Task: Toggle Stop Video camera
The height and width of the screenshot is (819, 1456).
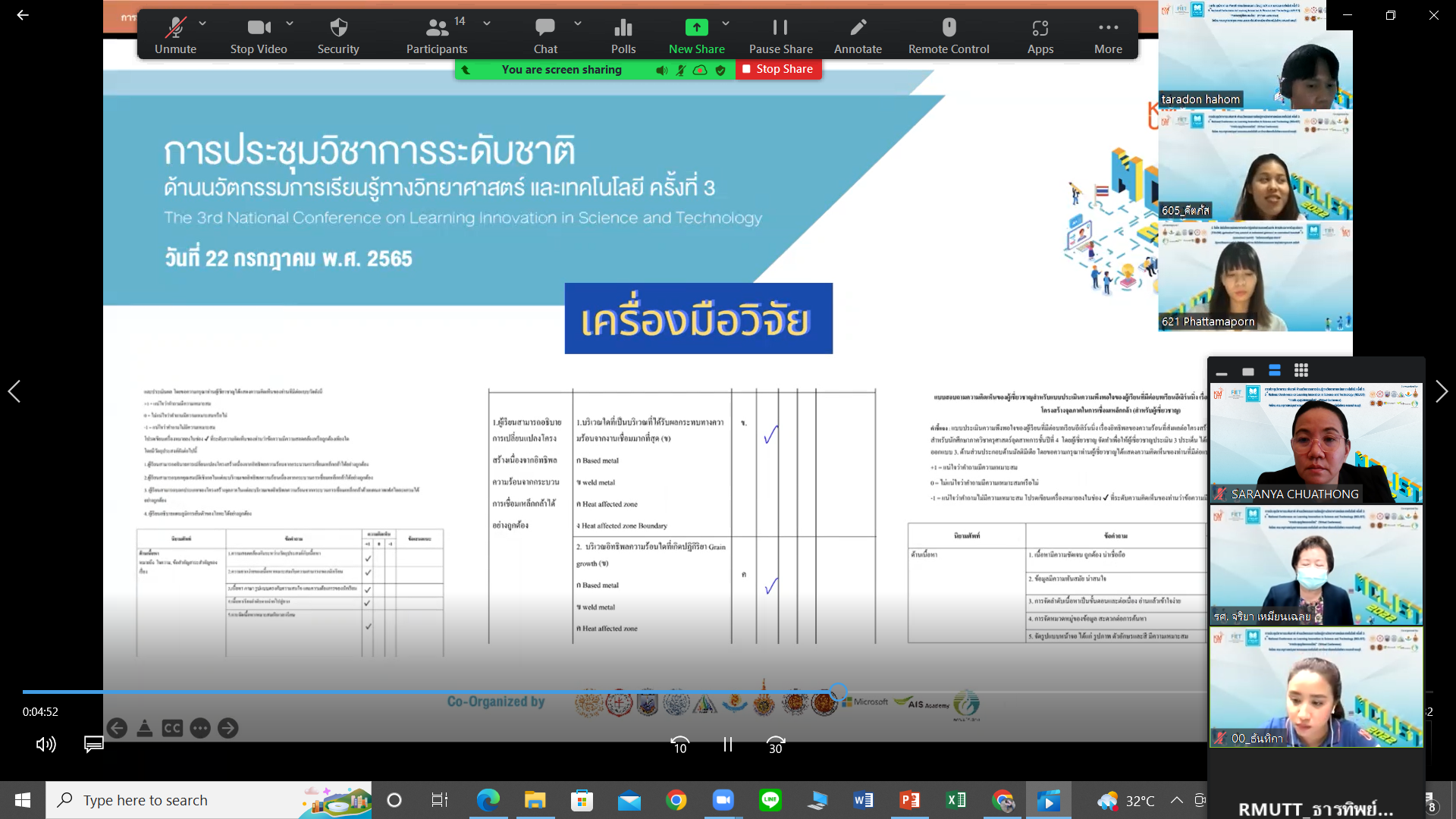Action: coord(259,28)
